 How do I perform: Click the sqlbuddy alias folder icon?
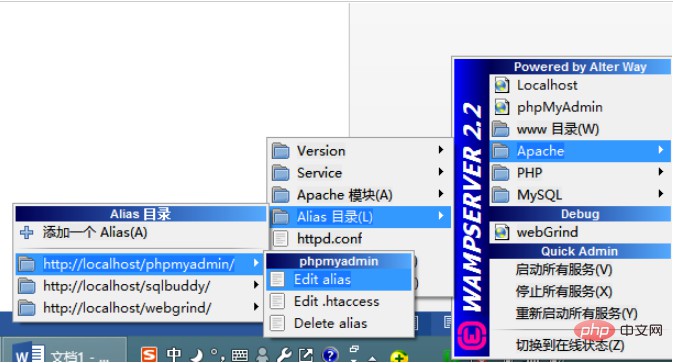point(27,286)
